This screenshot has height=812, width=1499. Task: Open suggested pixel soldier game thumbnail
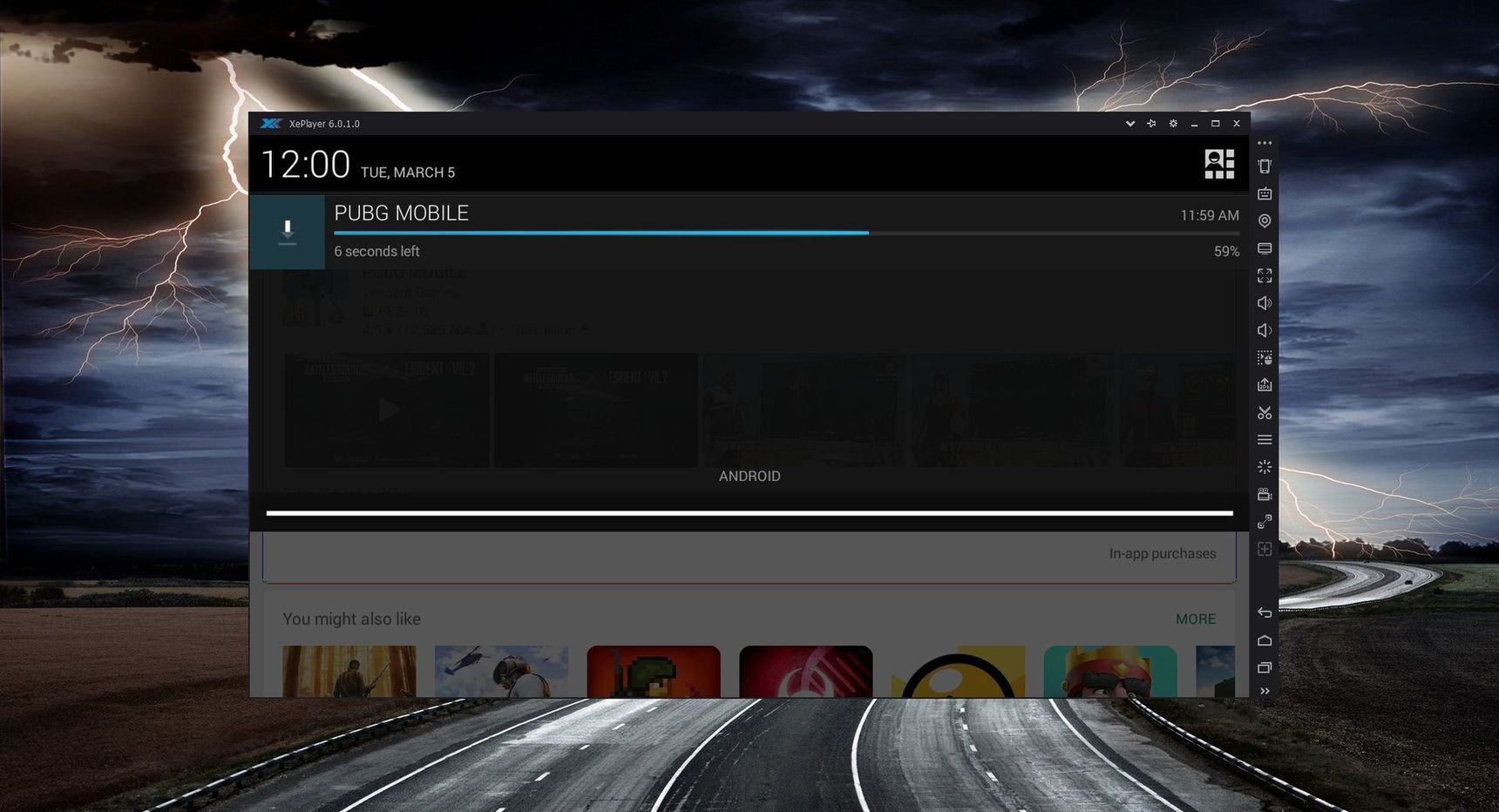click(x=654, y=671)
